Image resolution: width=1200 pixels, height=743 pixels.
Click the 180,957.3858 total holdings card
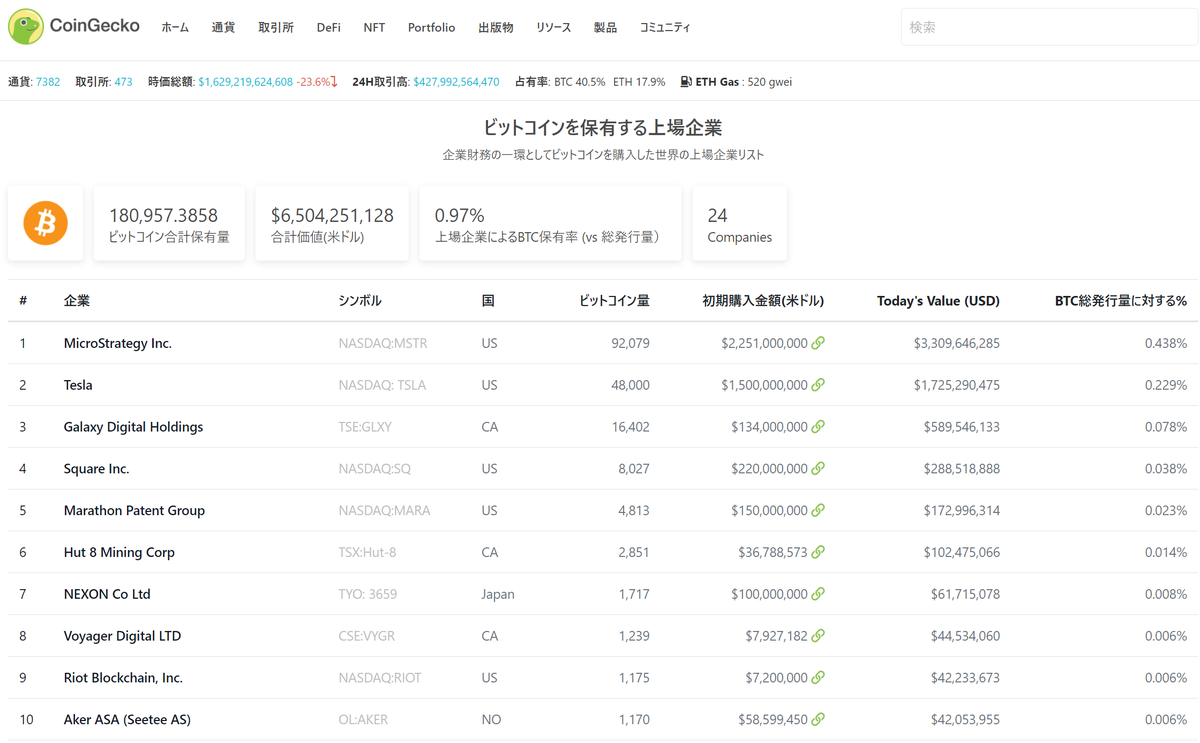[x=169, y=223]
